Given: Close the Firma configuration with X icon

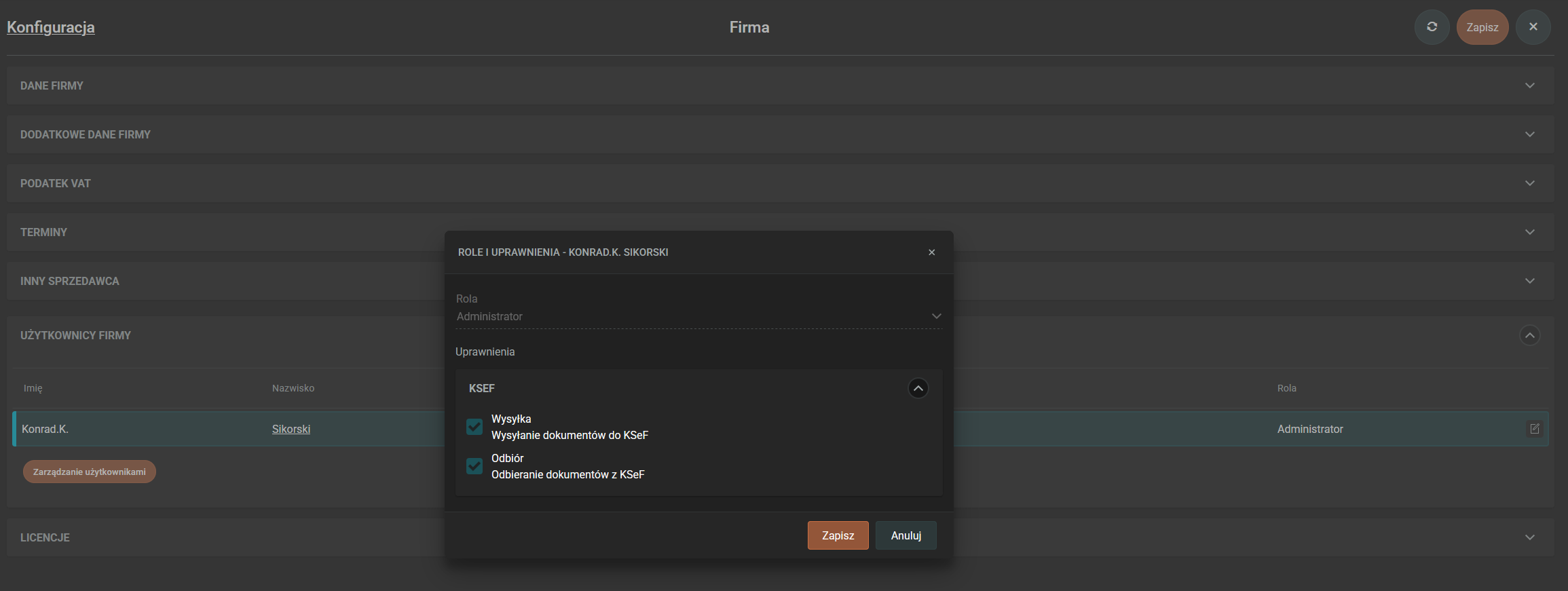Looking at the screenshot, I should (x=1533, y=27).
